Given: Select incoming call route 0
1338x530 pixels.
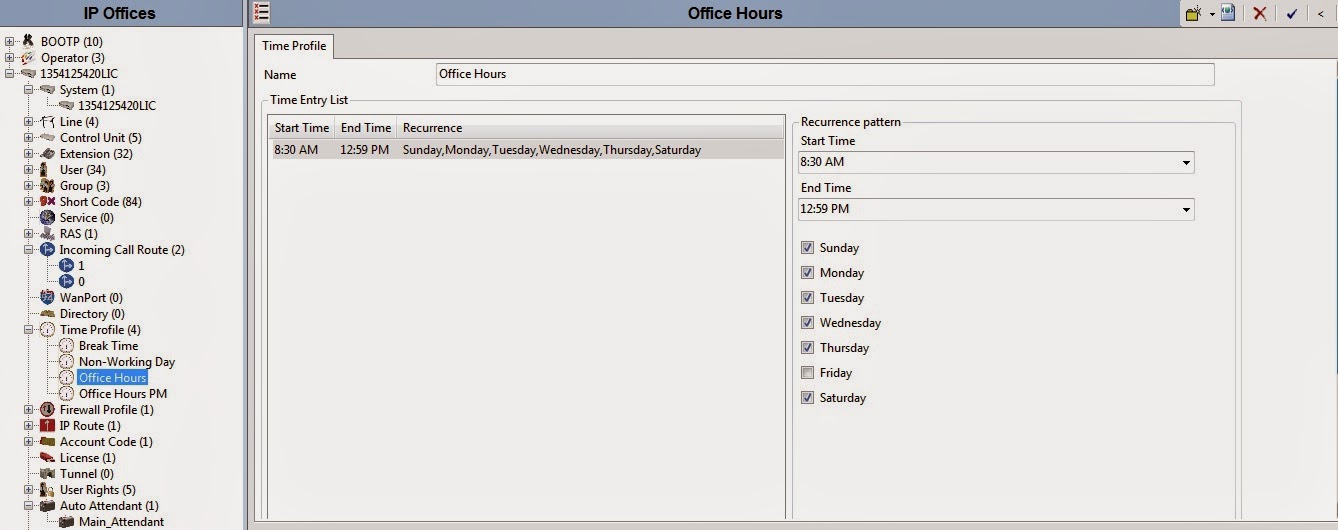Looking at the screenshot, I should click(x=81, y=281).
